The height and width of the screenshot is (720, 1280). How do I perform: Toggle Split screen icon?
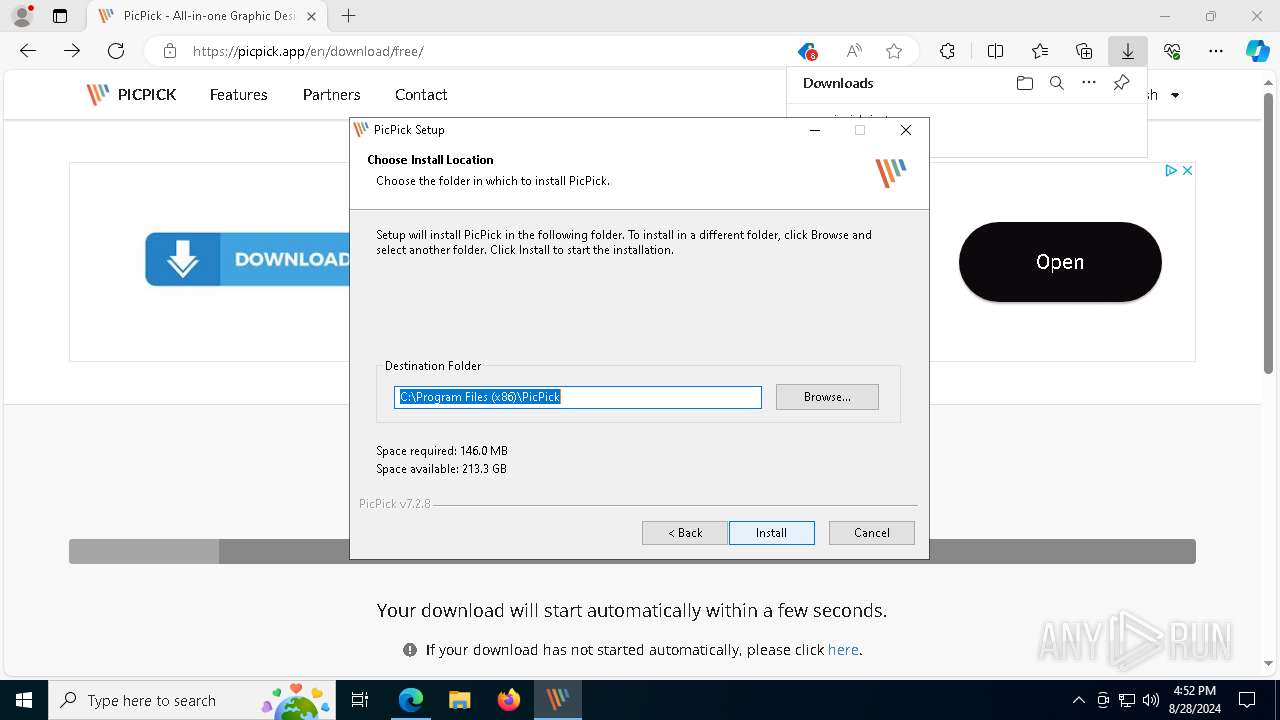tap(995, 51)
